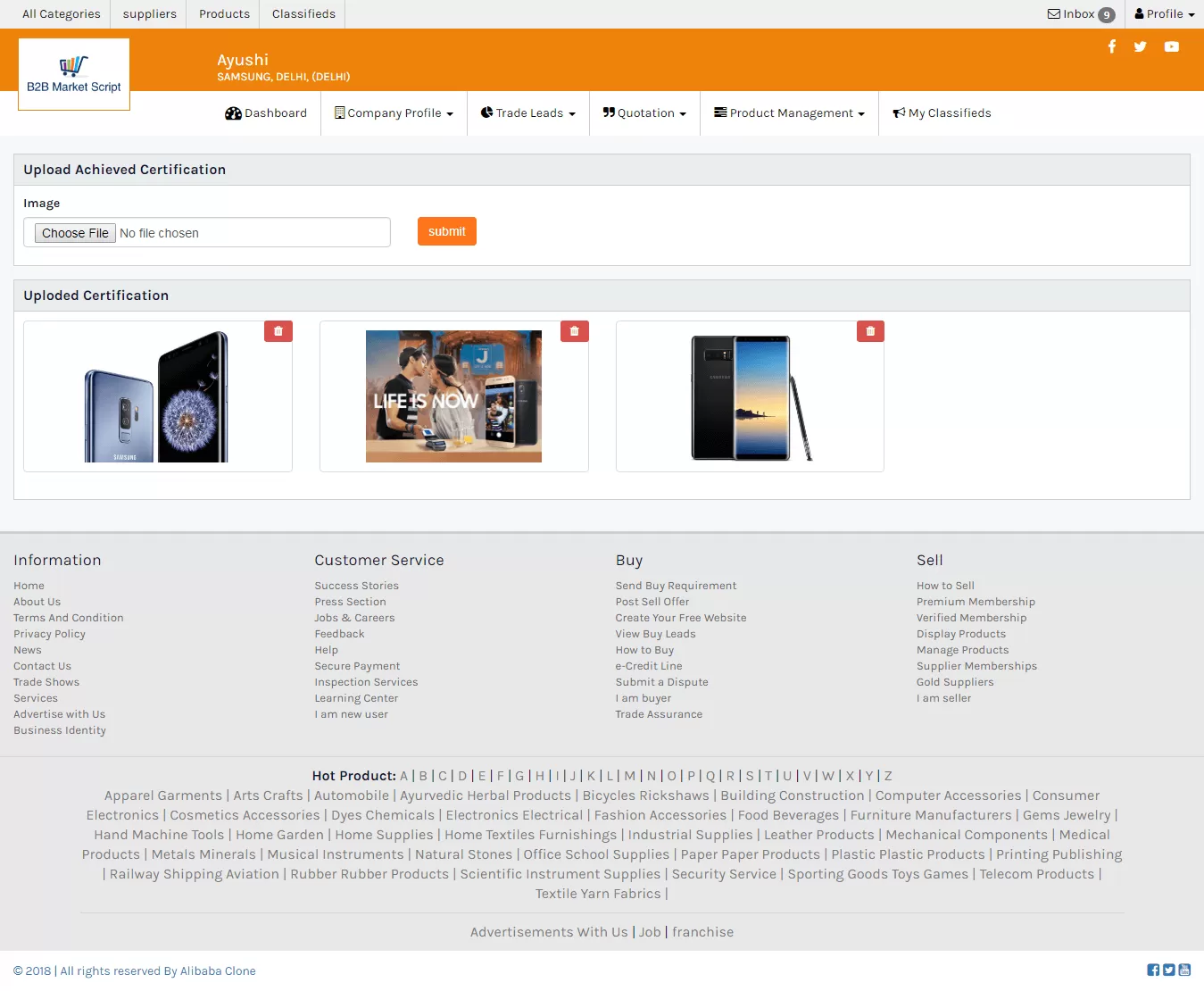
Task: Remove the third certification with trash icon
Action: 870,331
